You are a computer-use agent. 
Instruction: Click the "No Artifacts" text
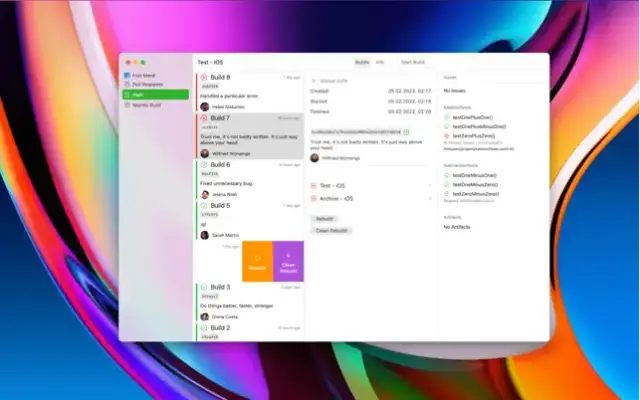coord(457,227)
